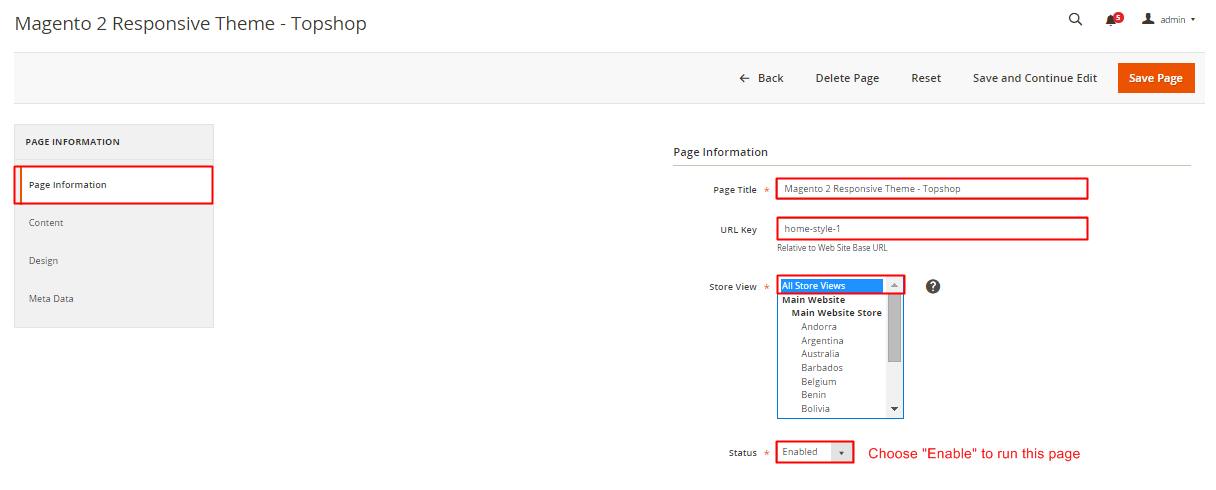Focus the URL Key input field

click(932, 229)
